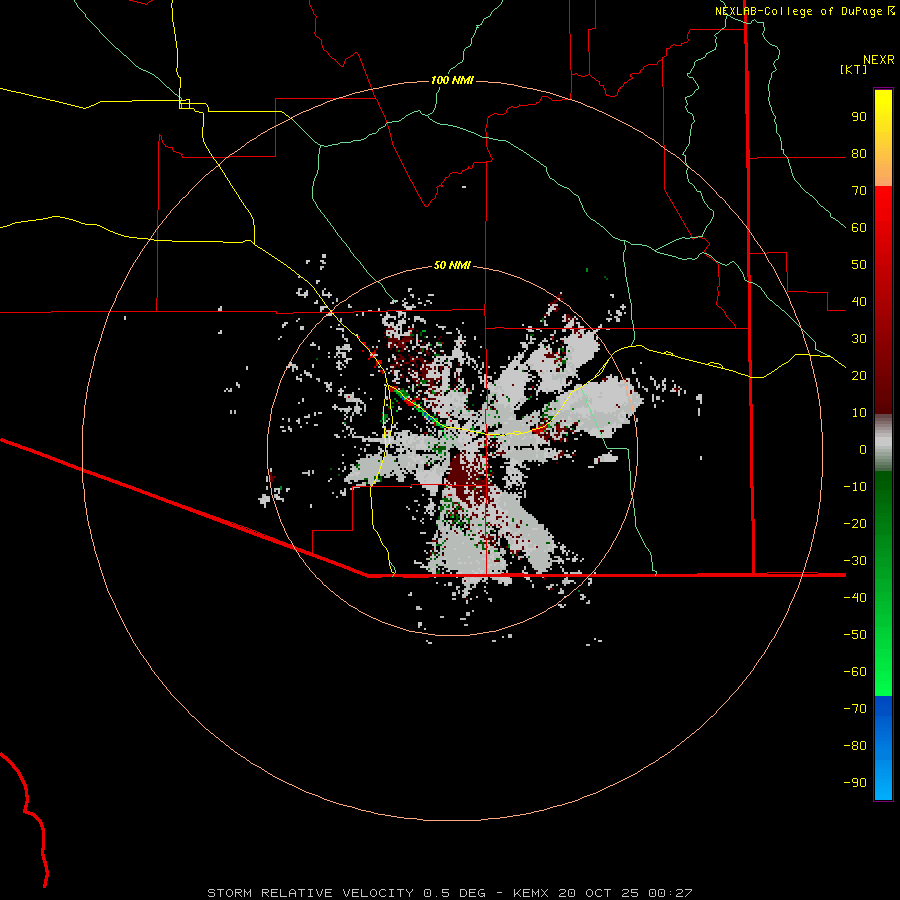Click the -10 value on velocity scale
Viewport: 900px width, 900px height.
[855, 487]
